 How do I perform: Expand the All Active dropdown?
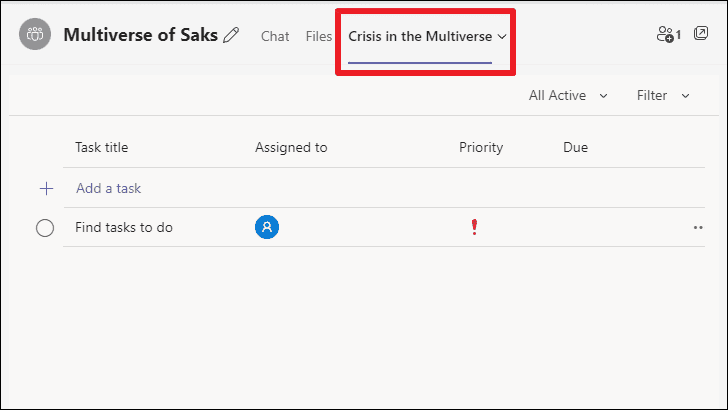point(568,96)
